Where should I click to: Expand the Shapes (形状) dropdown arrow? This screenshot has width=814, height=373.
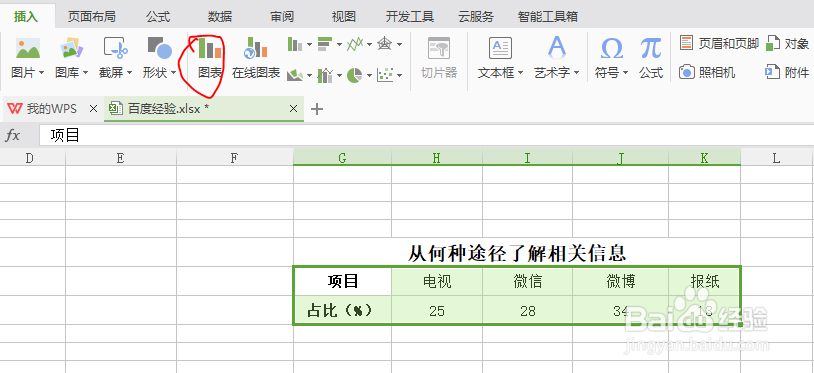(x=173, y=74)
